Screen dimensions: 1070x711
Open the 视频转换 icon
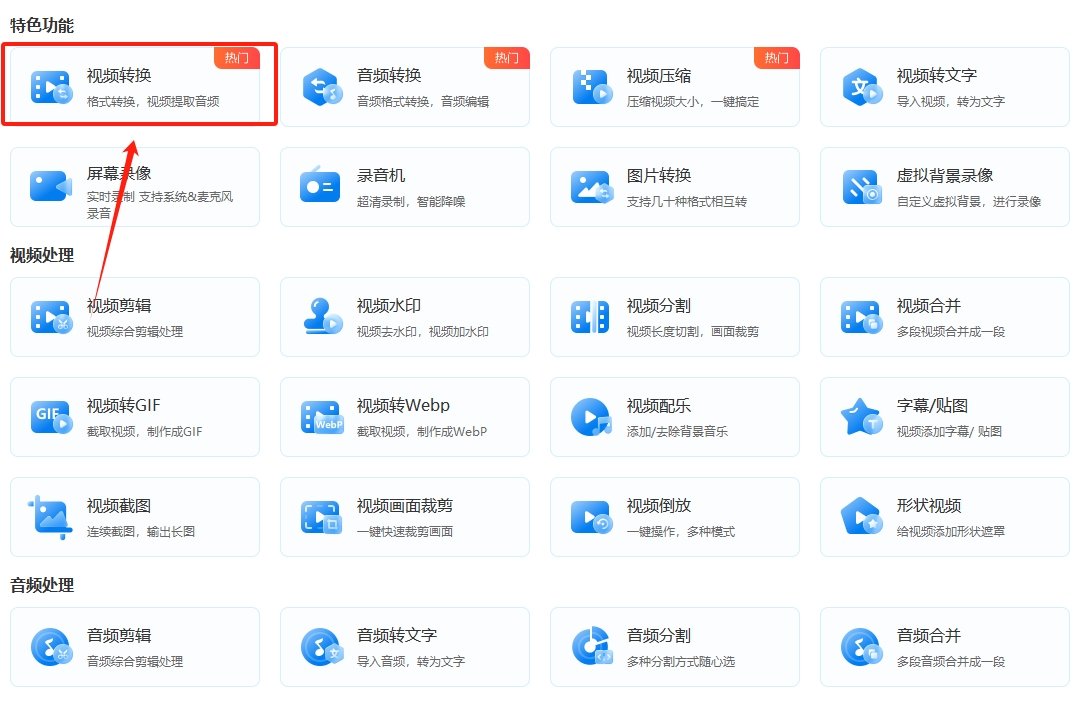coord(51,87)
